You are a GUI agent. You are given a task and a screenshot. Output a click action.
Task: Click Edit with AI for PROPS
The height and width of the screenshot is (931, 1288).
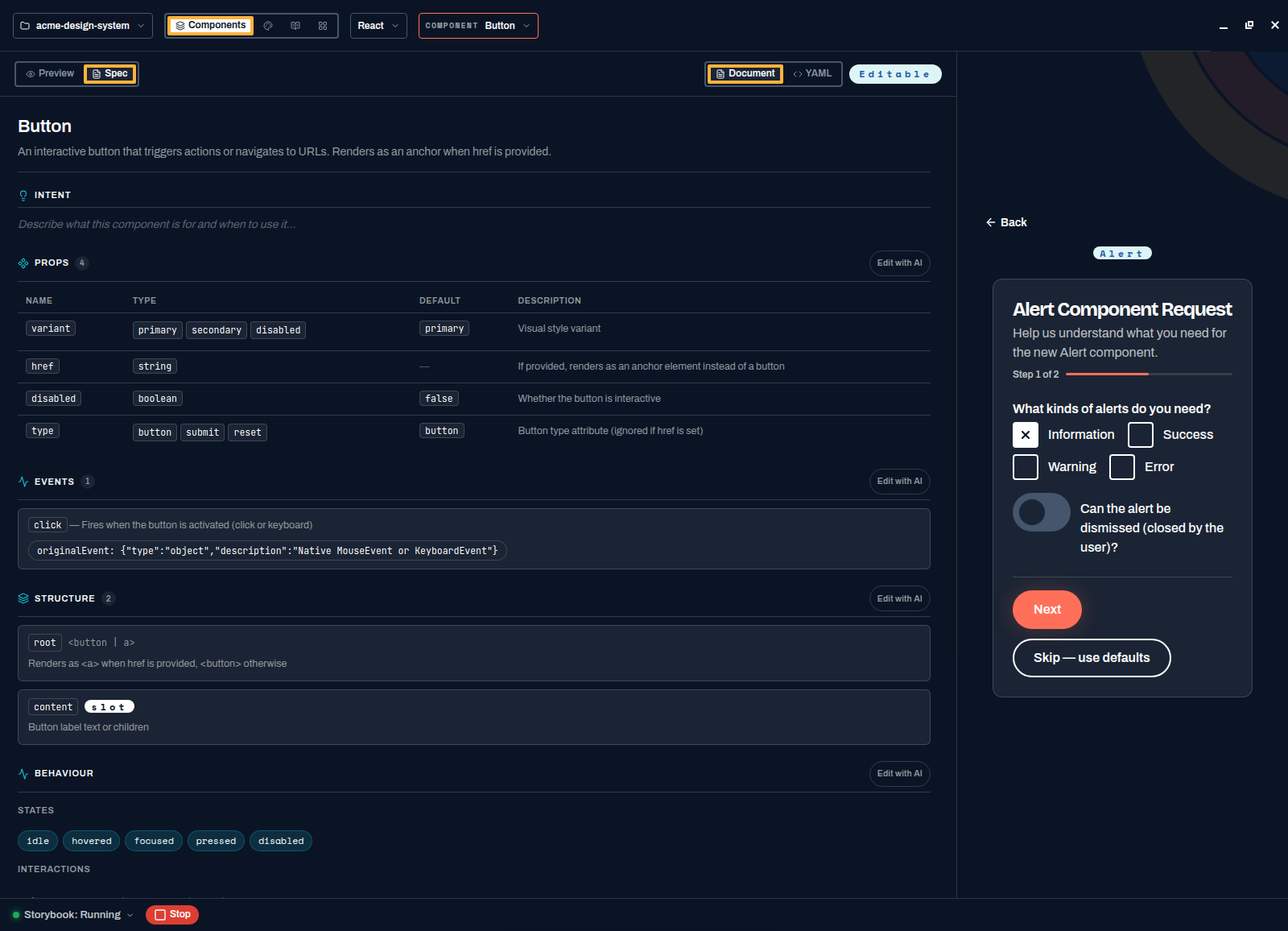[x=900, y=263]
